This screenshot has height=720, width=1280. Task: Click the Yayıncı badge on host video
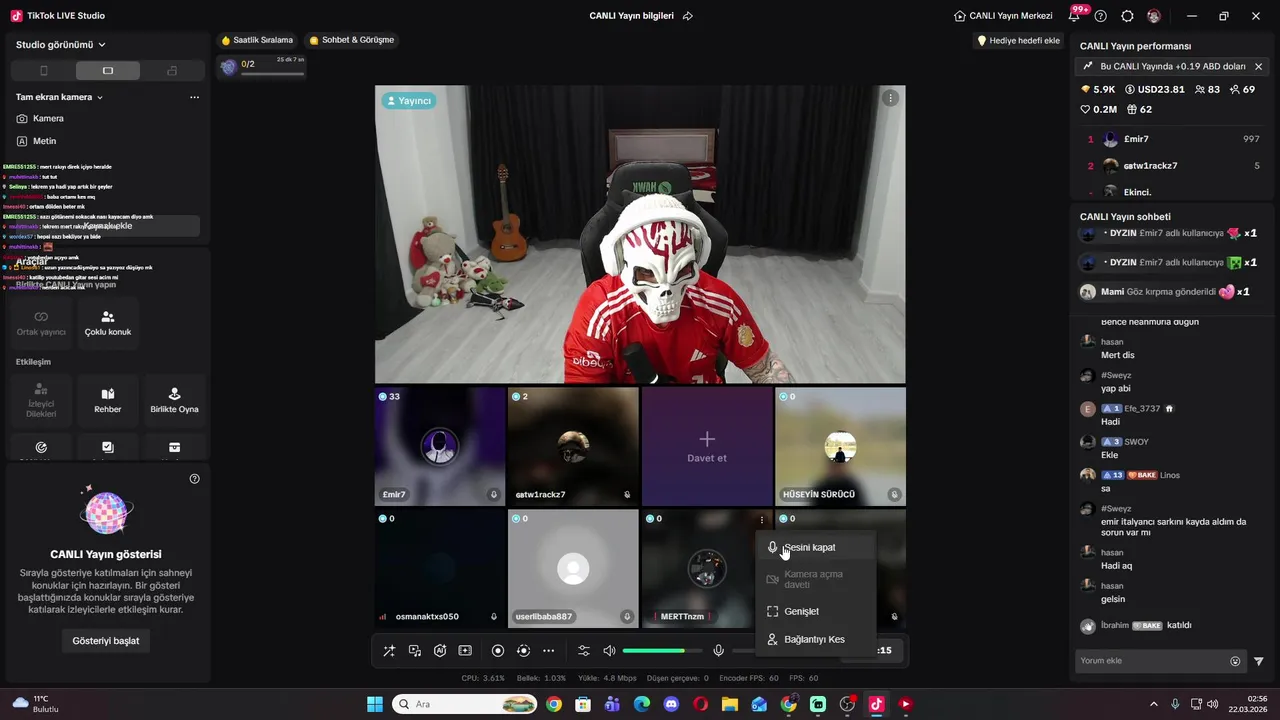coord(409,101)
